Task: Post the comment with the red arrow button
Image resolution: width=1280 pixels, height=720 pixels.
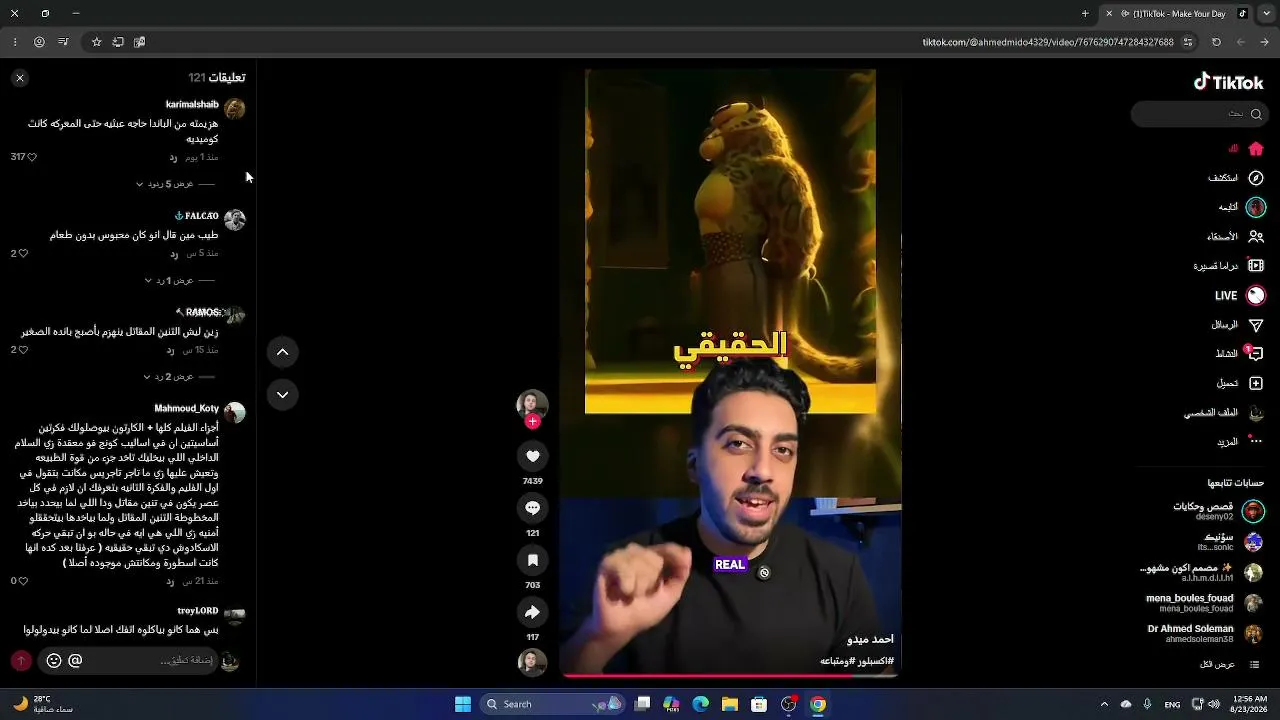Action: pos(21,661)
